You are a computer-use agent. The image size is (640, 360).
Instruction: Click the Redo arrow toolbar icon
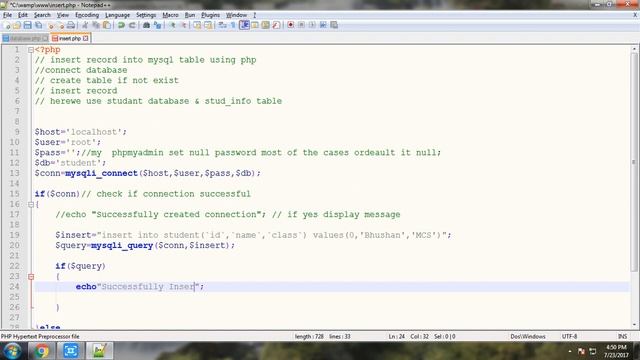coord(132,25)
